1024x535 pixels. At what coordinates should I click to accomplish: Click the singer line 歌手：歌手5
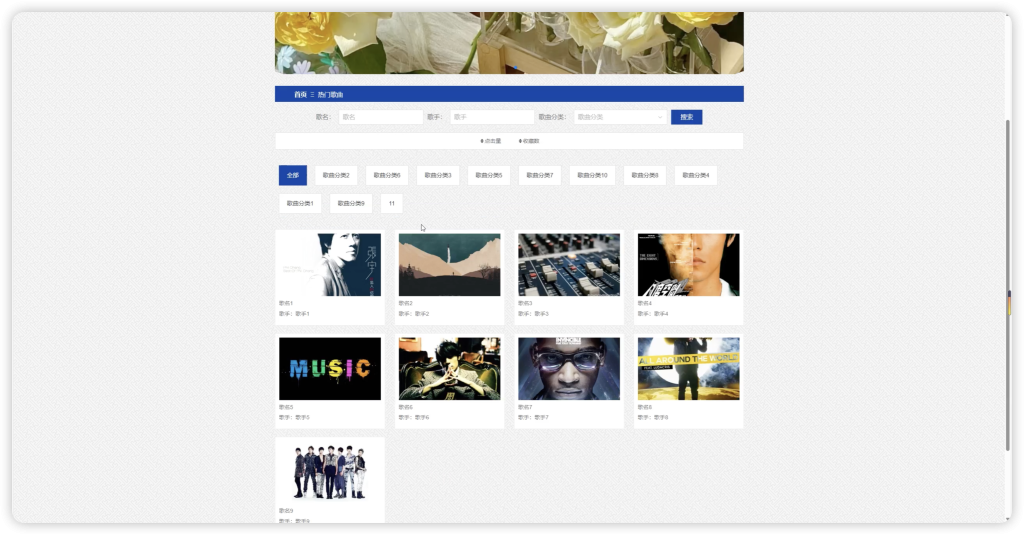[295, 417]
